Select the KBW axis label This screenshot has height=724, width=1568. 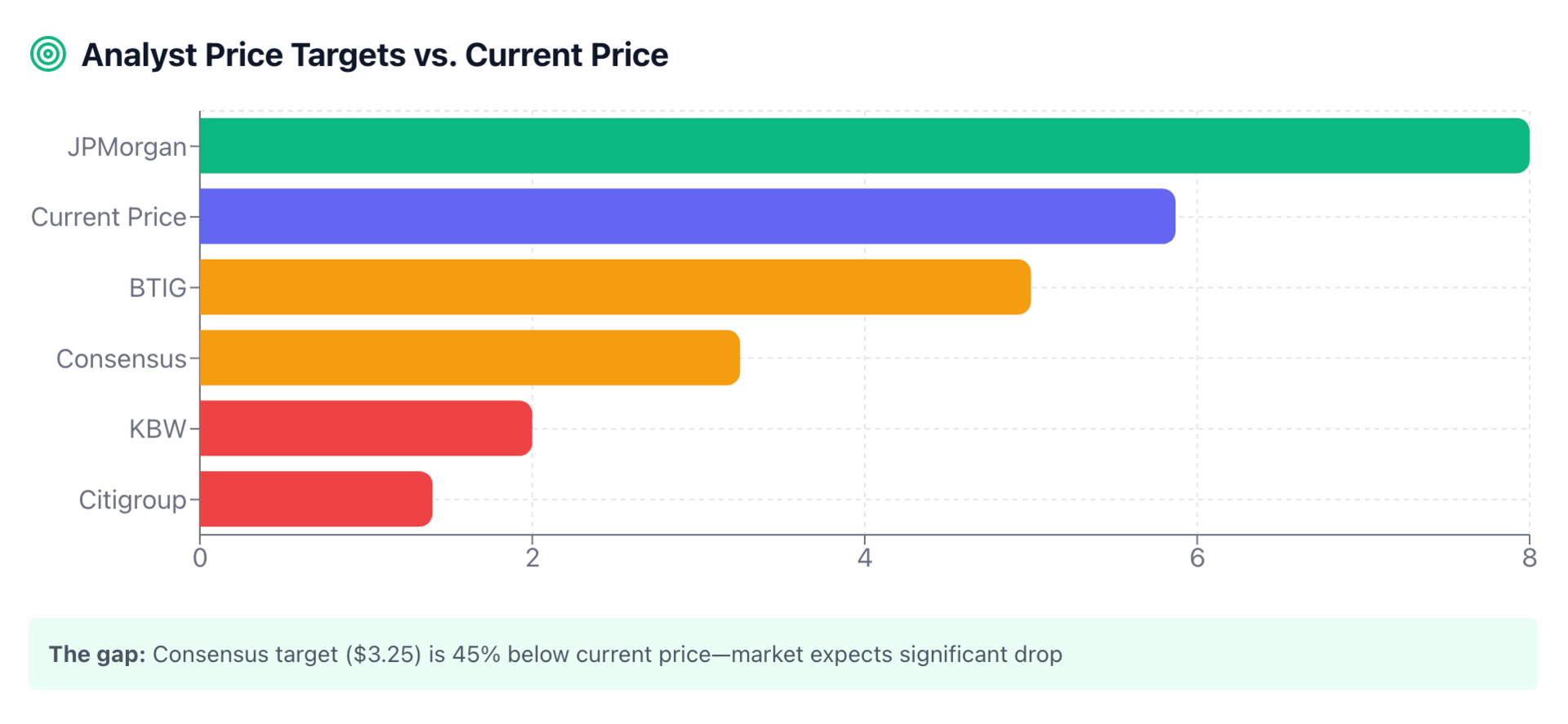point(158,429)
